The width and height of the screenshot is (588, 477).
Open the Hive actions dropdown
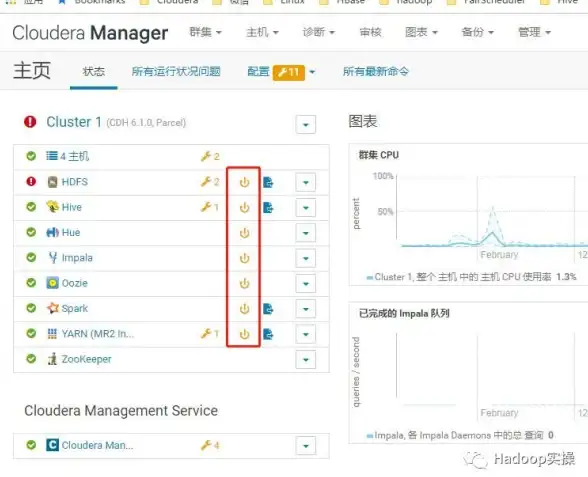[x=306, y=208]
